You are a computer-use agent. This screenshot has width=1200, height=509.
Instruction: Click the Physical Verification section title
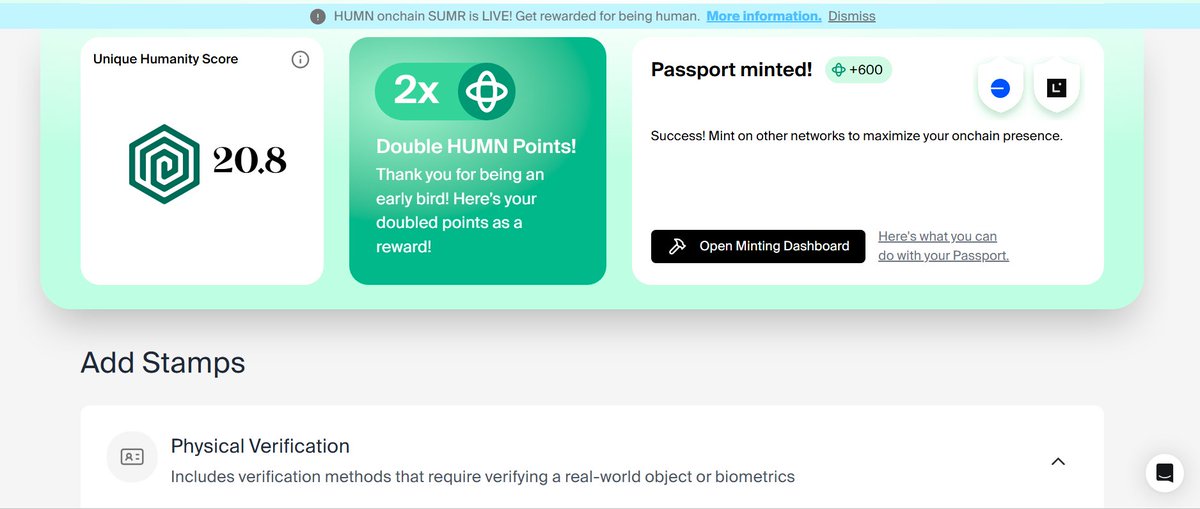pos(260,446)
